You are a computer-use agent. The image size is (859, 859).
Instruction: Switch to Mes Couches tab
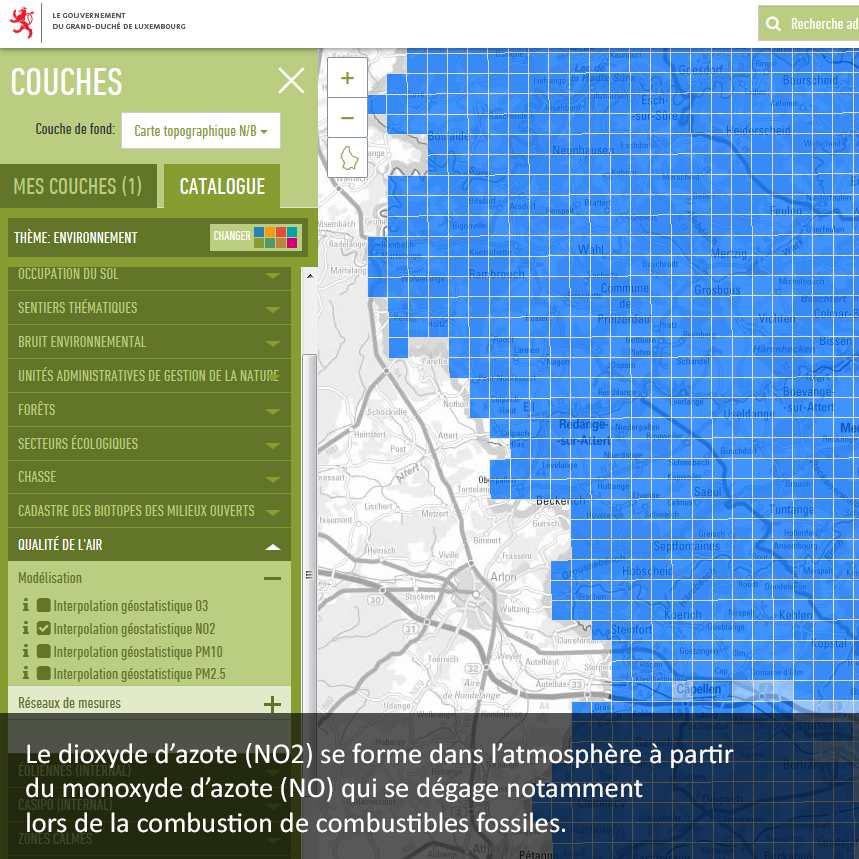point(78,186)
